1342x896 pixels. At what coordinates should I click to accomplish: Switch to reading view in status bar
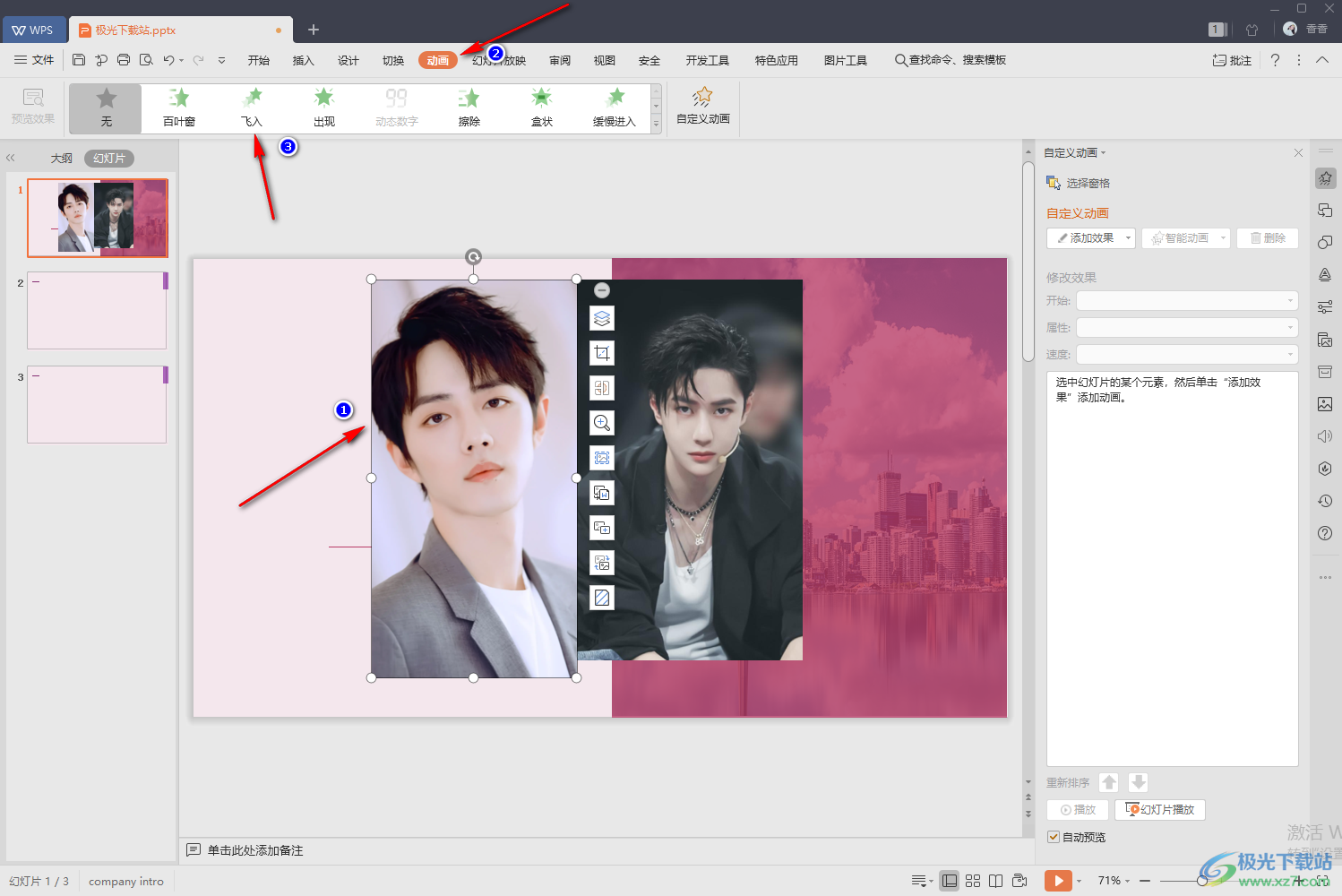pos(995,881)
